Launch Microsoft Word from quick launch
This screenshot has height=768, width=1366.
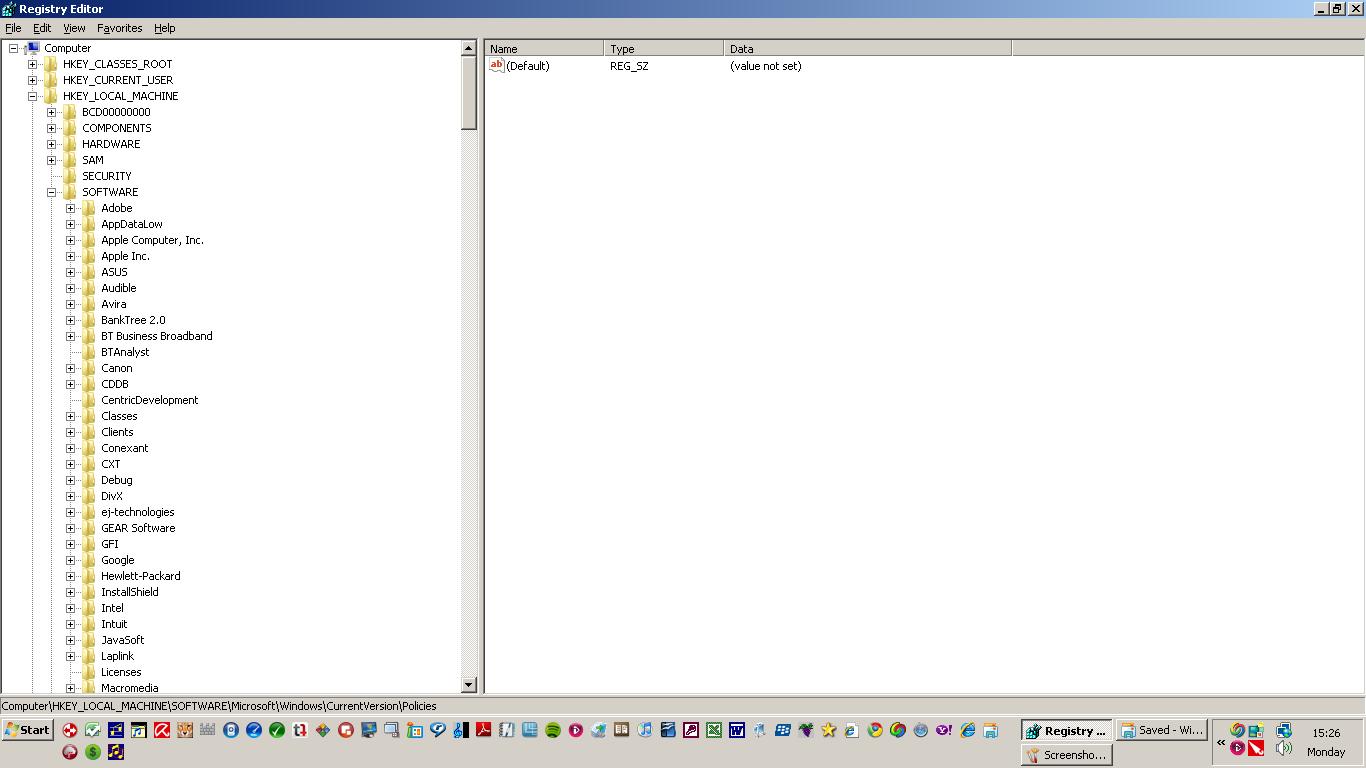pyautogui.click(x=737, y=730)
